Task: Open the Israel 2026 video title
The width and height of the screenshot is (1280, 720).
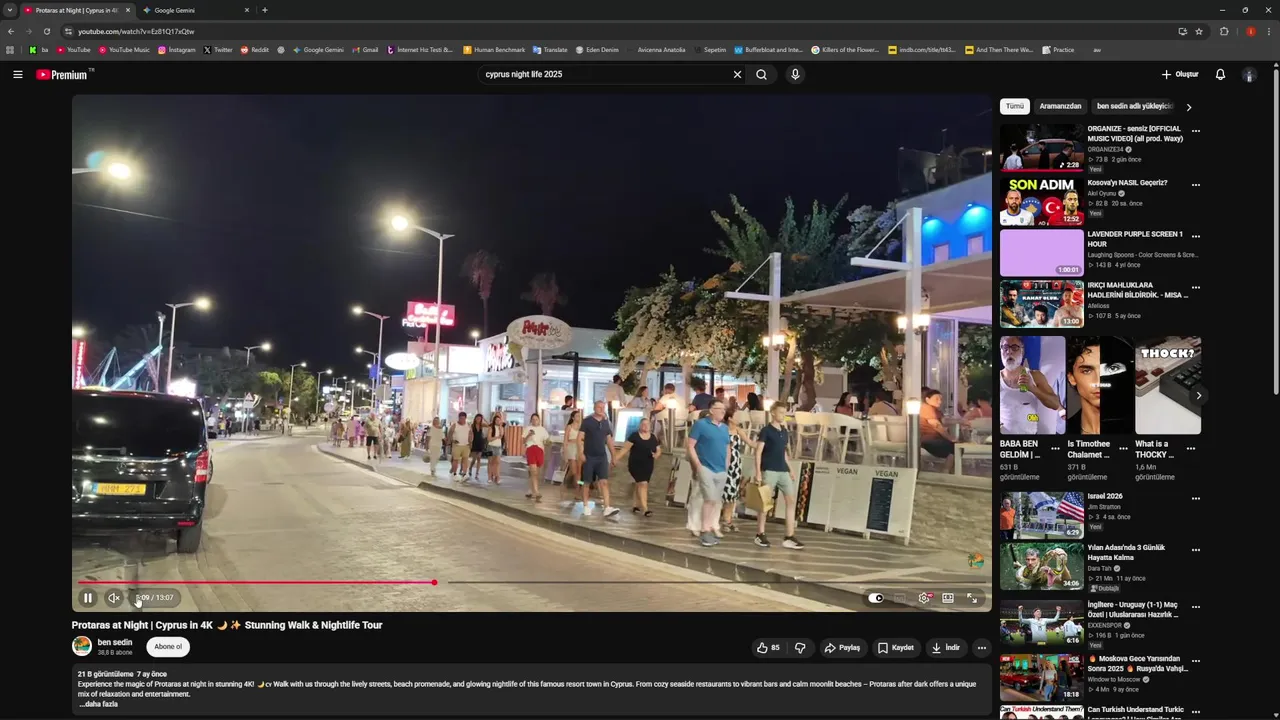Action: point(1105,496)
